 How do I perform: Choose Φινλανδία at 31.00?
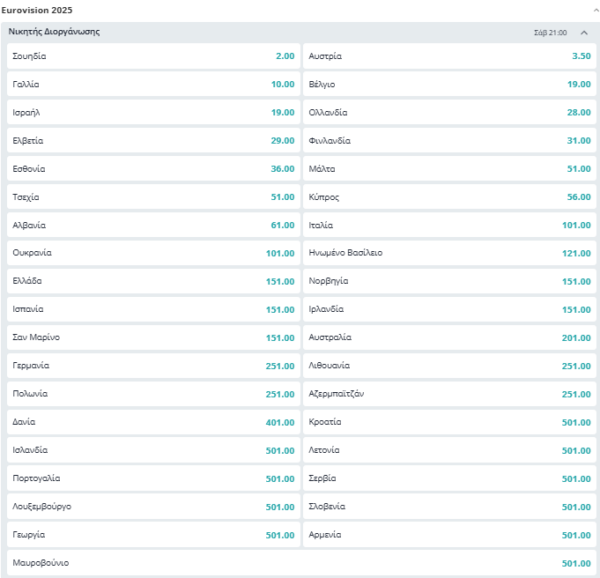pyautogui.click(x=450, y=141)
